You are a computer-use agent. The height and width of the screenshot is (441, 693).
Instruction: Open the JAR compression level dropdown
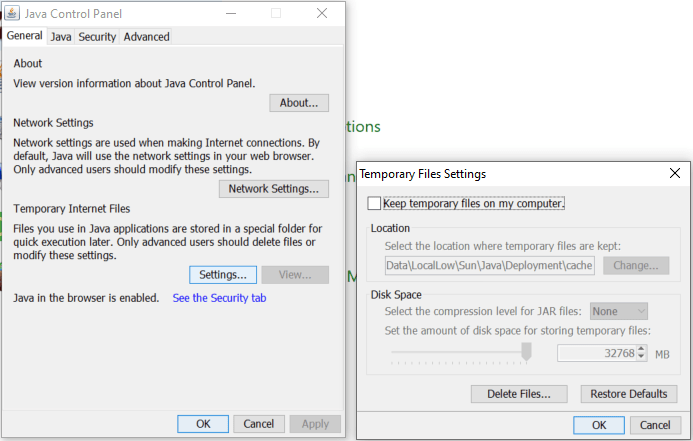[619, 312]
